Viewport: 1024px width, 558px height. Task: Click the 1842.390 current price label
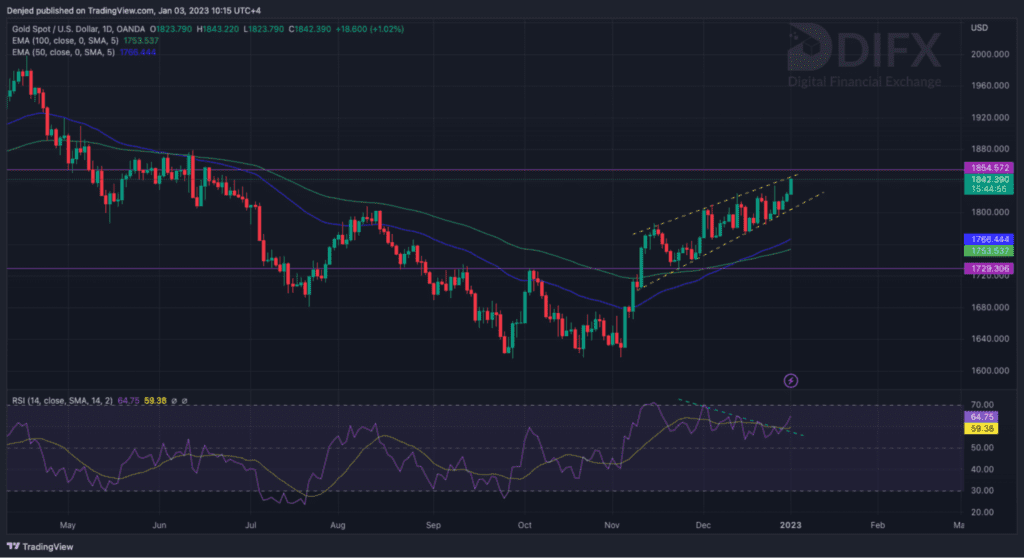click(x=988, y=179)
